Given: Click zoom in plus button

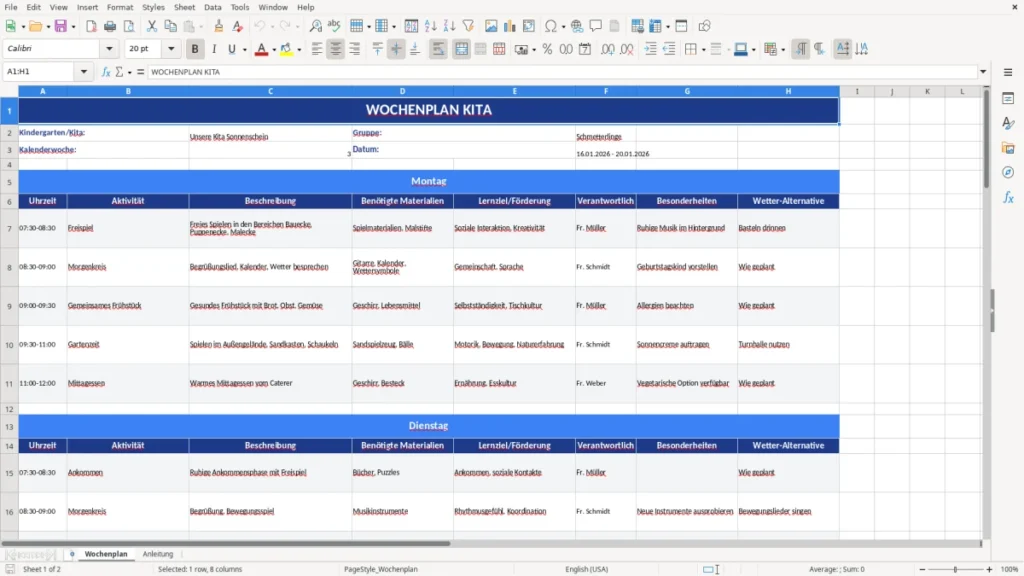Looking at the screenshot, I should (989, 569).
